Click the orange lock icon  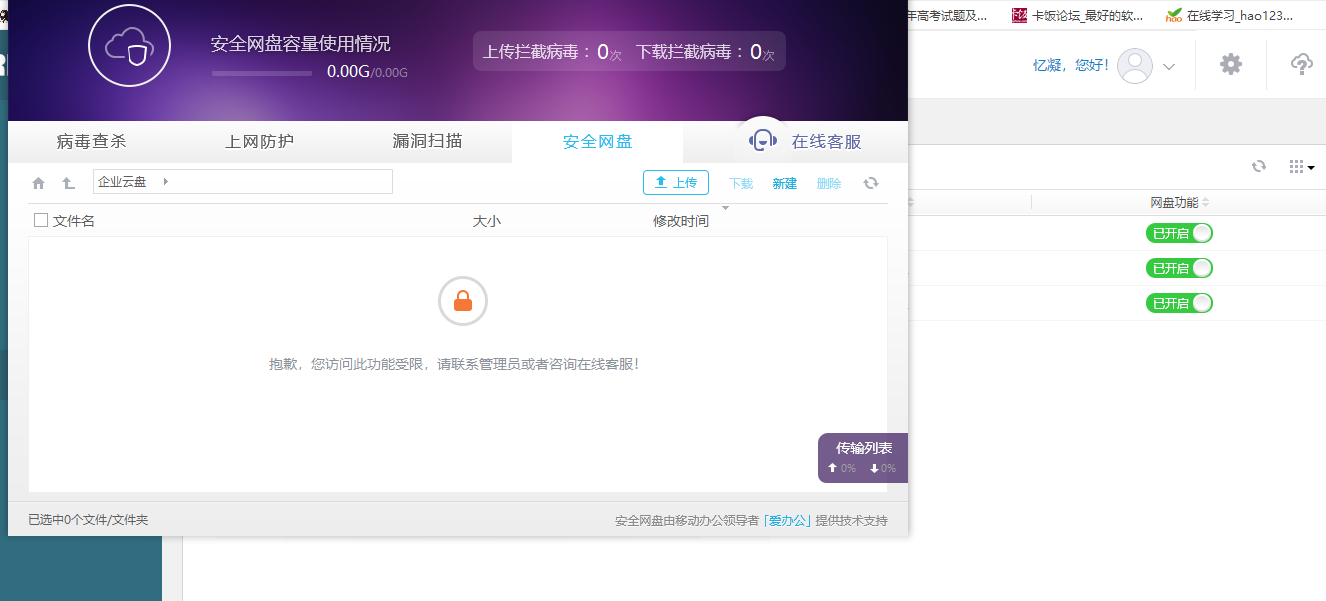[x=463, y=301]
